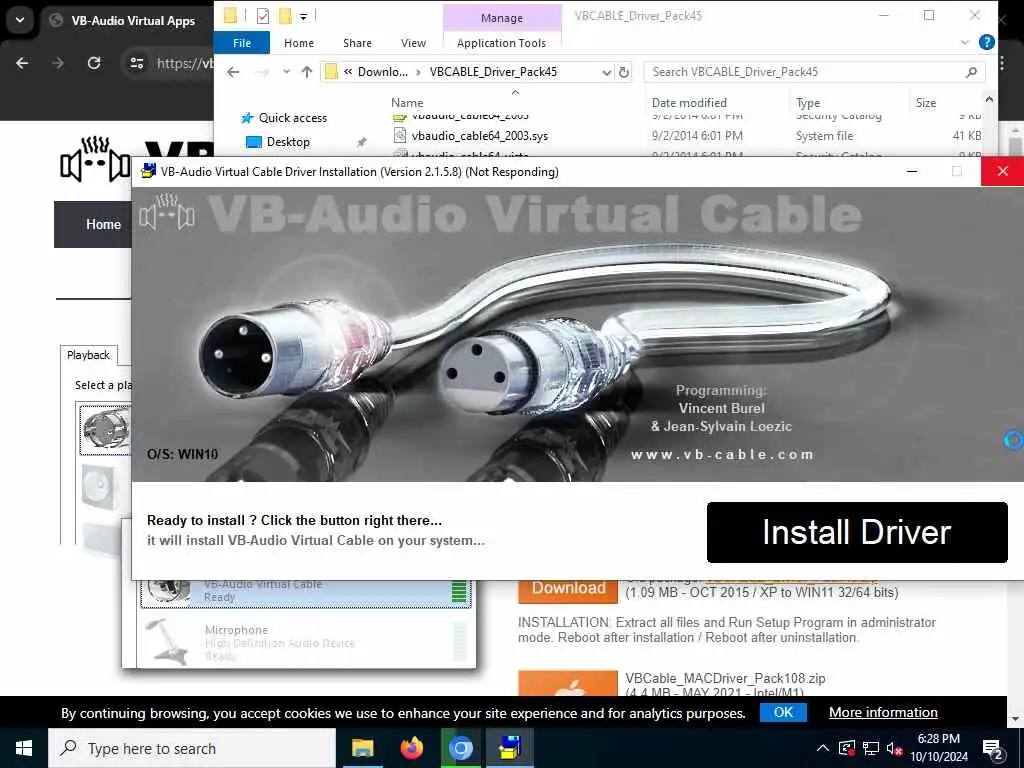This screenshot has width=1024, height=768.
Task: Click the VB-Audio logo on the website
Action: [x=95, y=159]
